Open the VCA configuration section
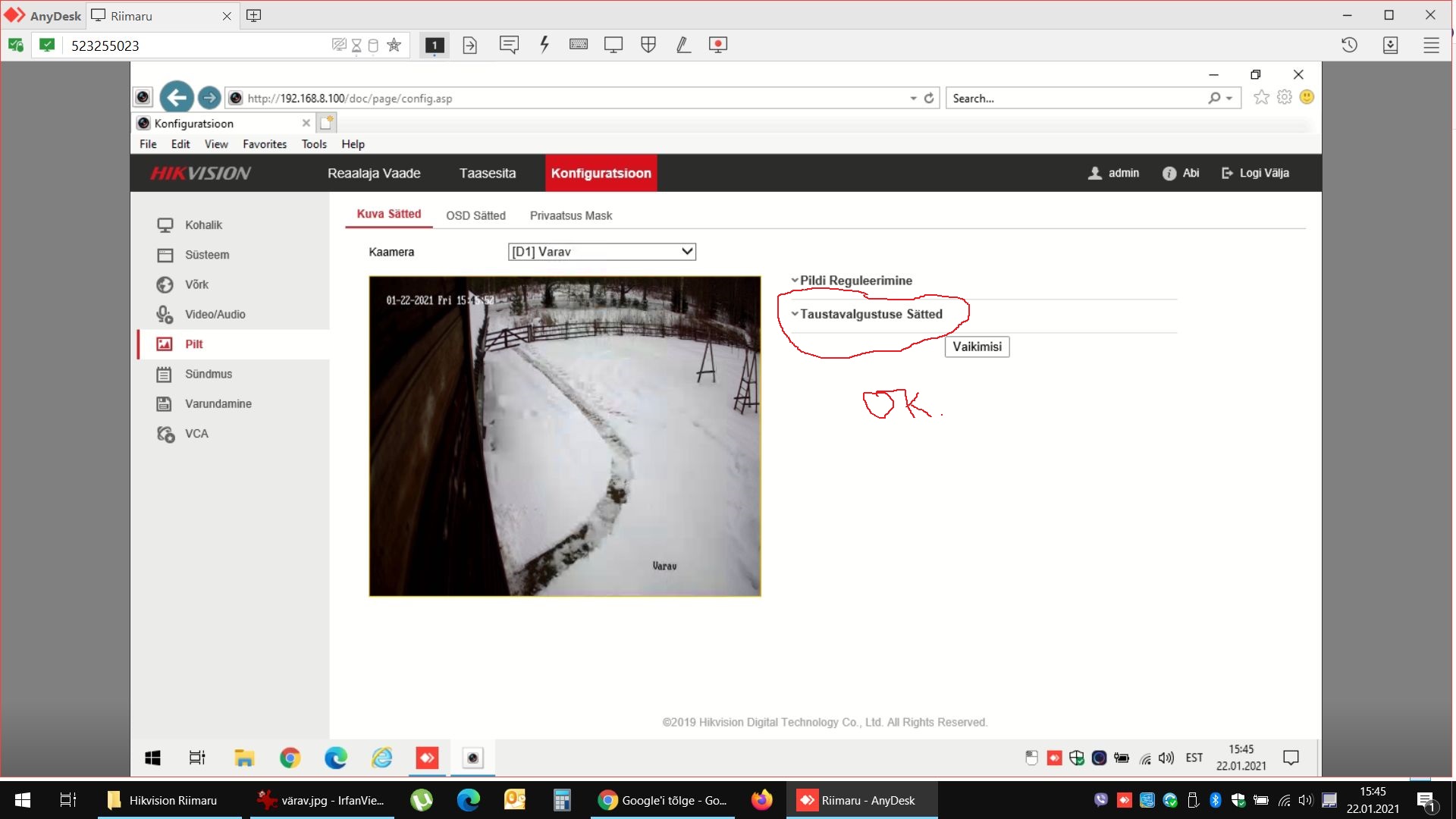This screenshot has height=819, width=1456. pos(196,434)
